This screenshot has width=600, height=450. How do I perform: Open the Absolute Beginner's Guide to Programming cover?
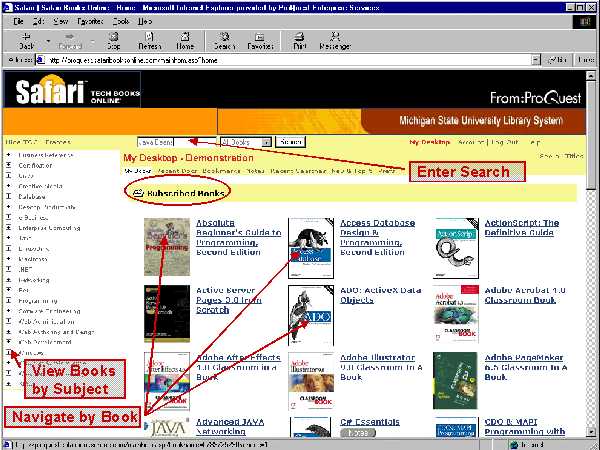pos(167,247)
